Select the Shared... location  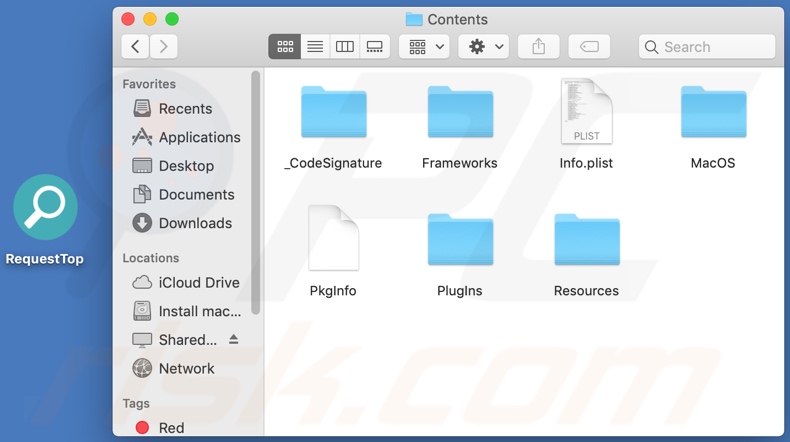pyautogui.click(x=187, y=340)
